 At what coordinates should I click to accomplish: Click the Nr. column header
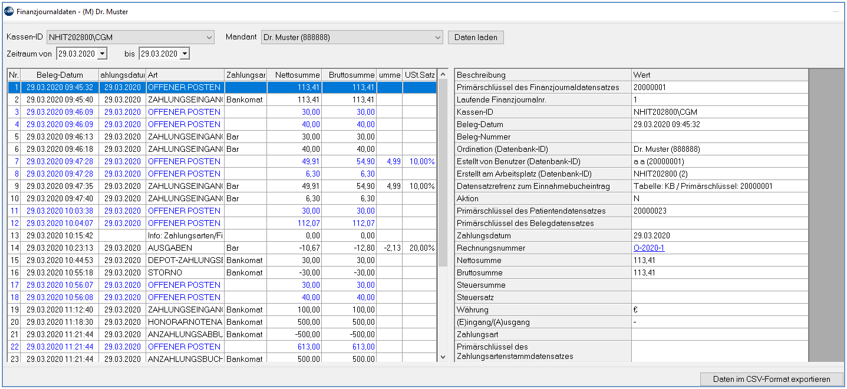[x=14, y=75]
